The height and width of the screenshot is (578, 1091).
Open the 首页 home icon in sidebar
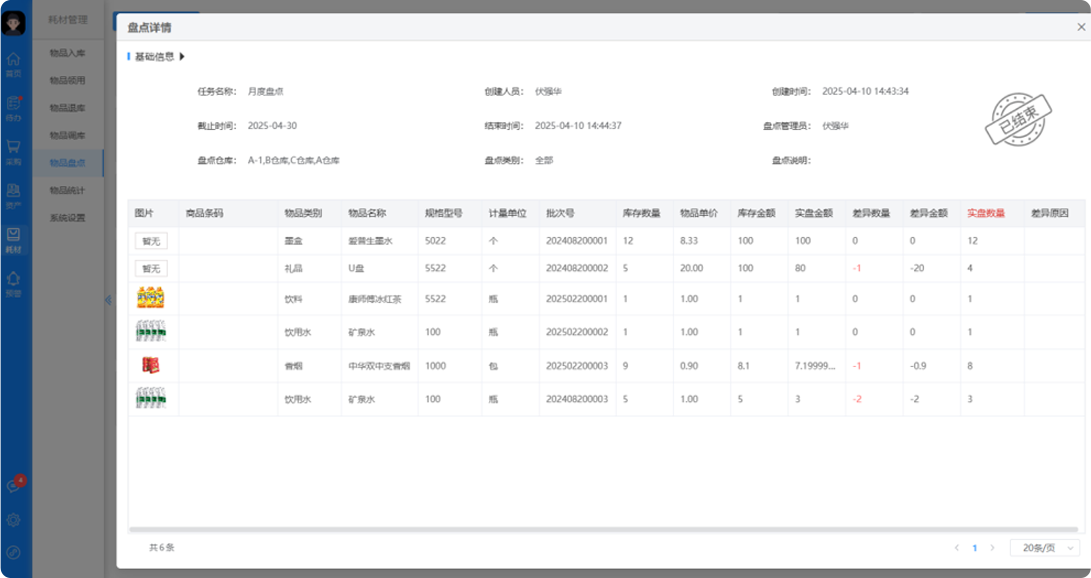(14, 62)
